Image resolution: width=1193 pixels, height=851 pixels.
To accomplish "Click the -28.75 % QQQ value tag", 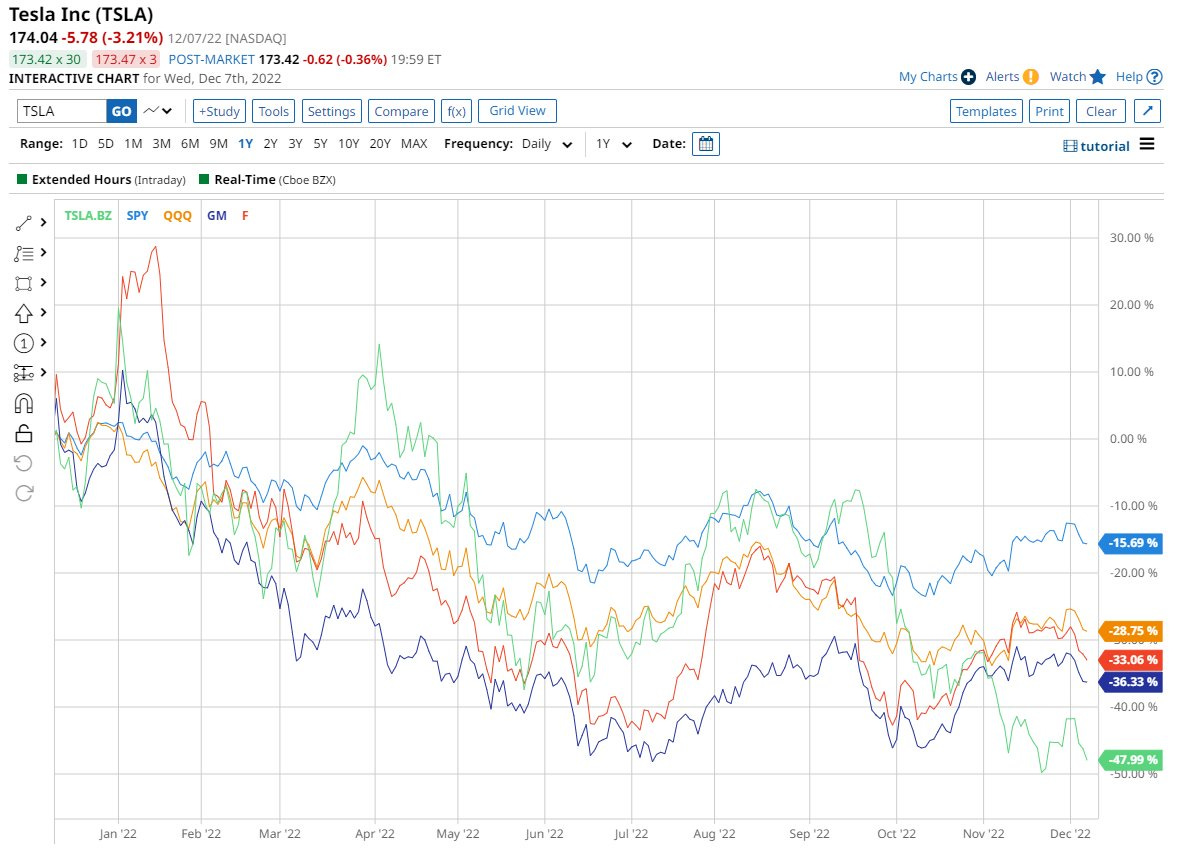I will (x=1132, y=630).
